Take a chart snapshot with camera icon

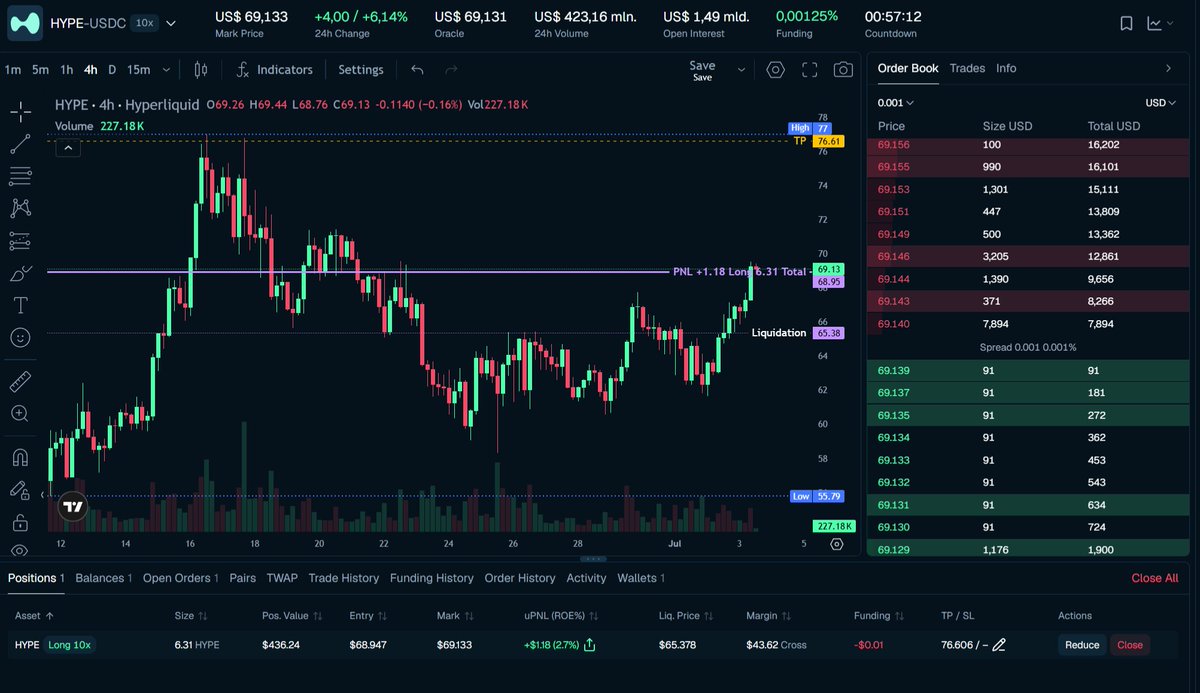pos(843,70)
